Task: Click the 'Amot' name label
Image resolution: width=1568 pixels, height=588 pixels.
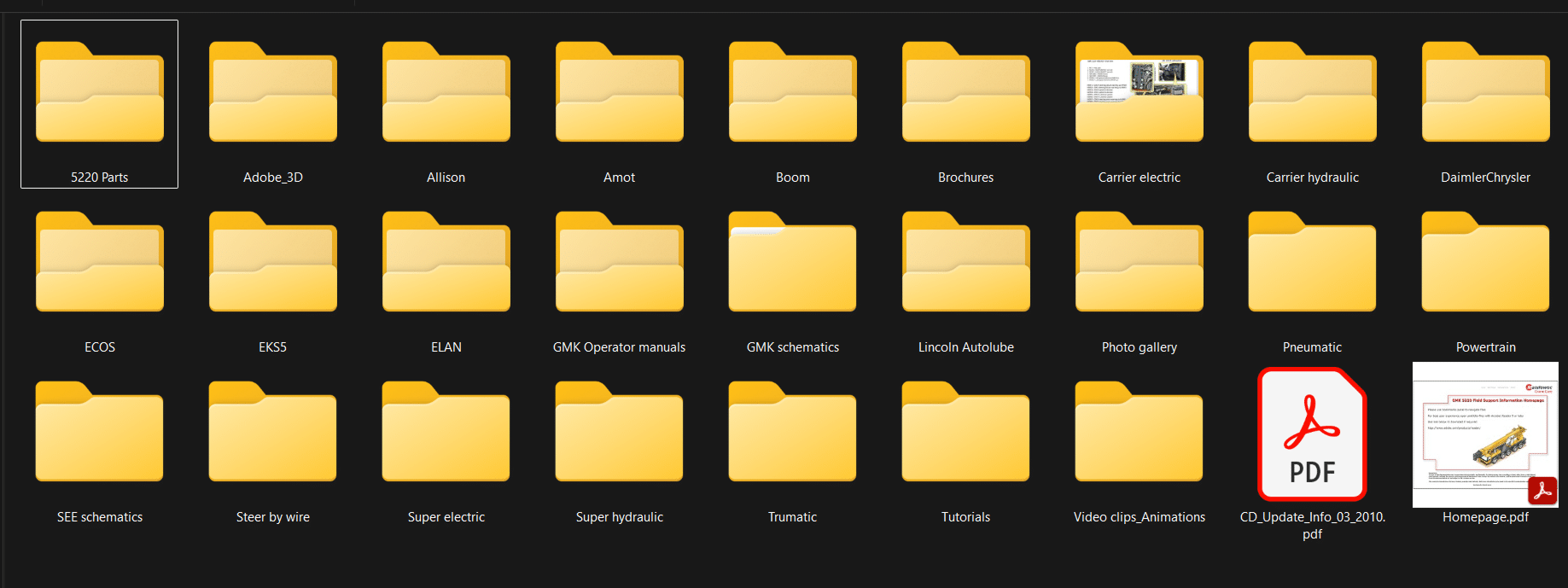Action: point(620,178)
